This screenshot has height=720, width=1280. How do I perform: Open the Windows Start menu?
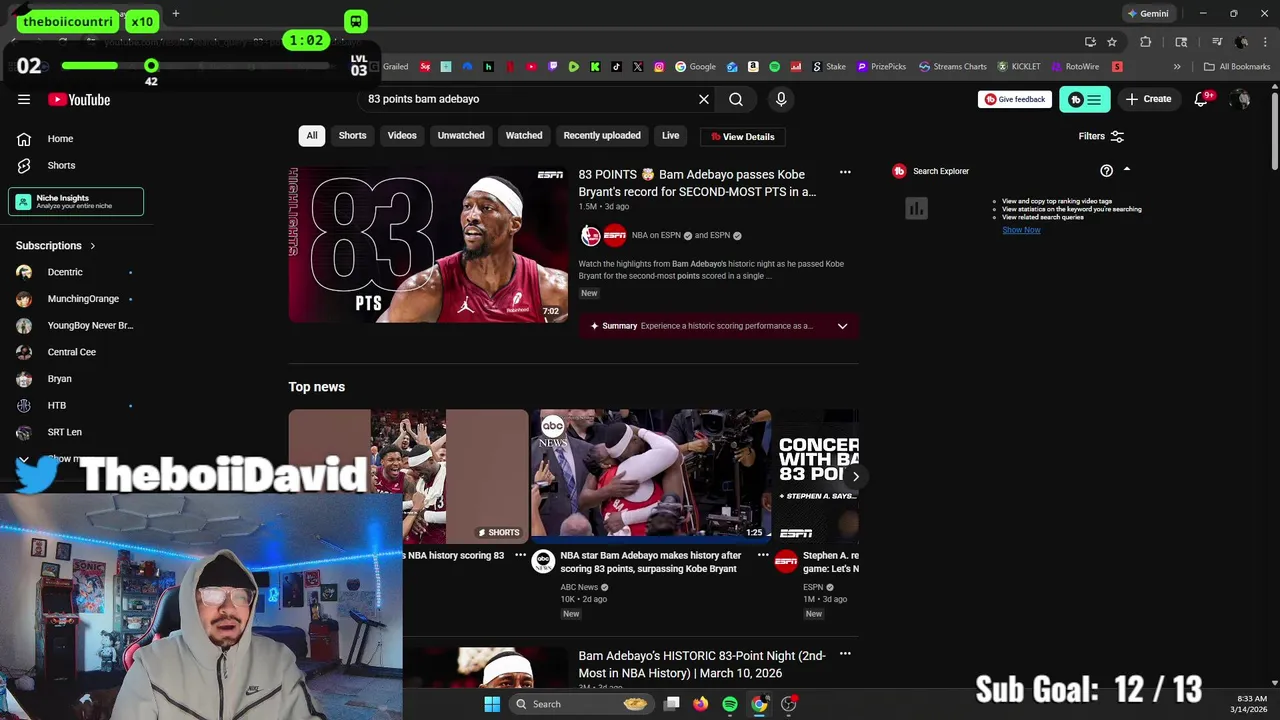point(492,704)
